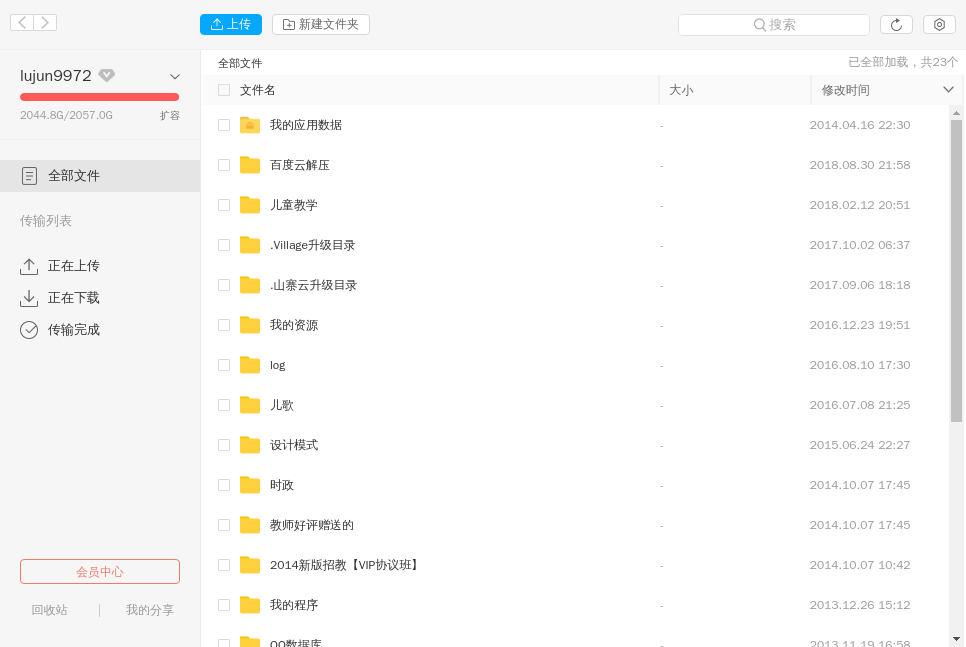The height and width of the screenshot is (647, 966).
Task: Click the 会员中心 button
Action: click(99, 571)
